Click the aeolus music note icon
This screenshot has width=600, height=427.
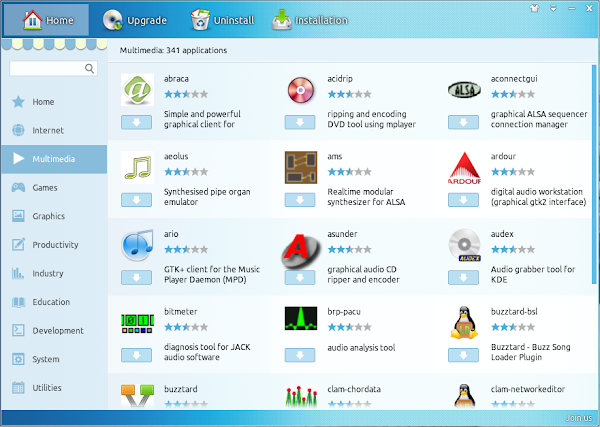coord(137,168)
